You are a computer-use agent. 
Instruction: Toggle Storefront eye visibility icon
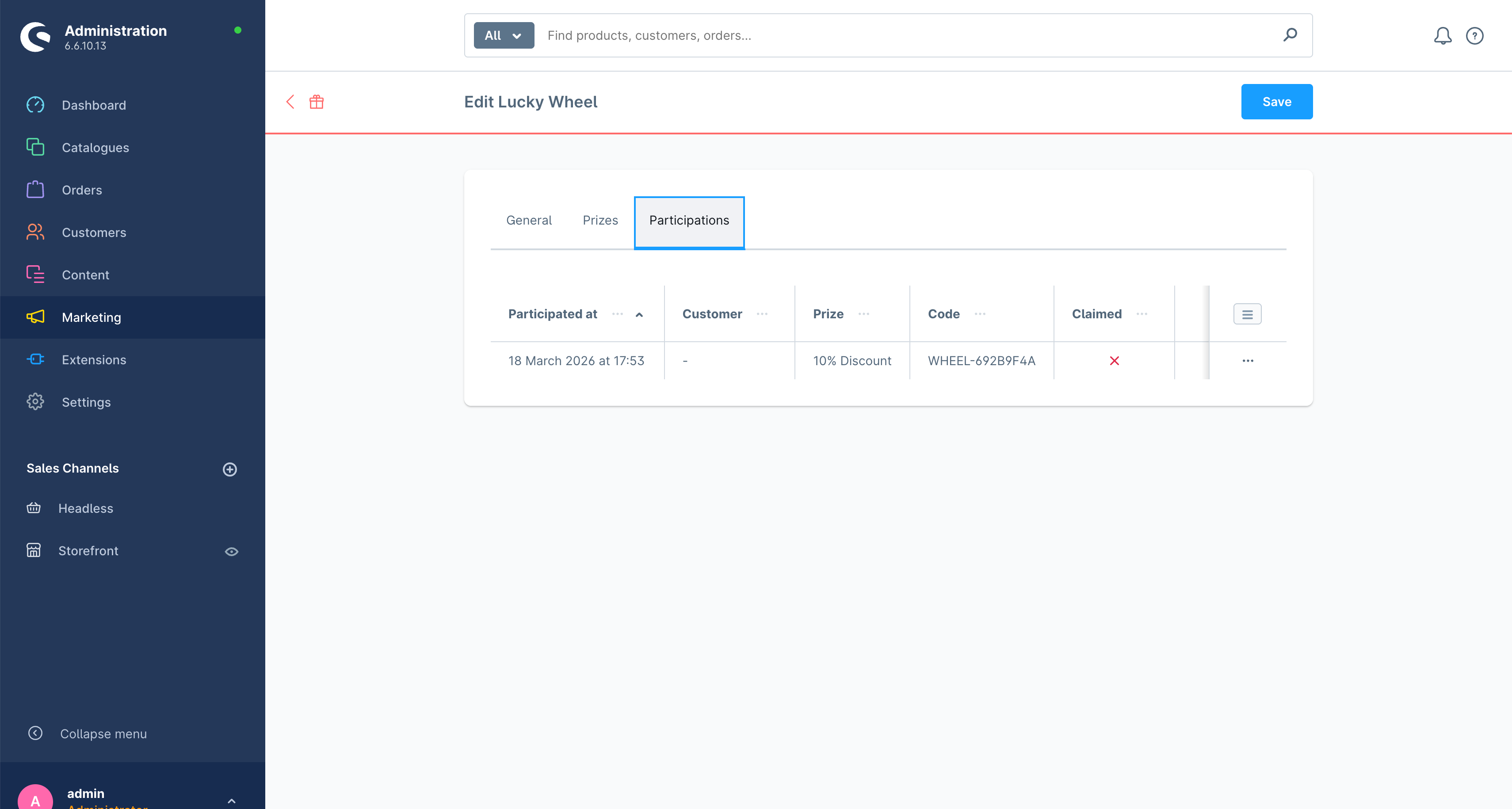231,551
